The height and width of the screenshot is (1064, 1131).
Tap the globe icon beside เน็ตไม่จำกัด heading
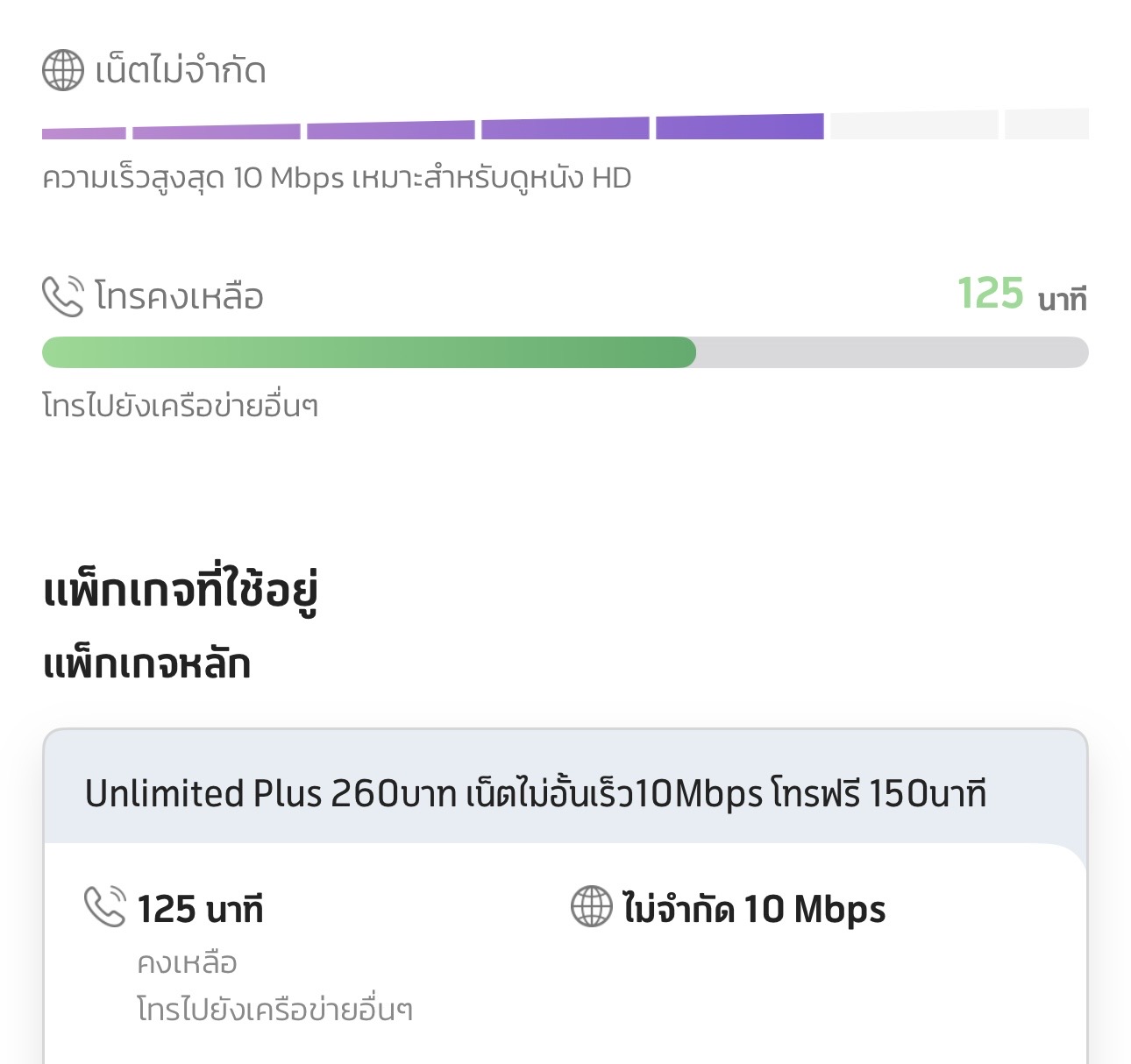click(x=63, y=71)
